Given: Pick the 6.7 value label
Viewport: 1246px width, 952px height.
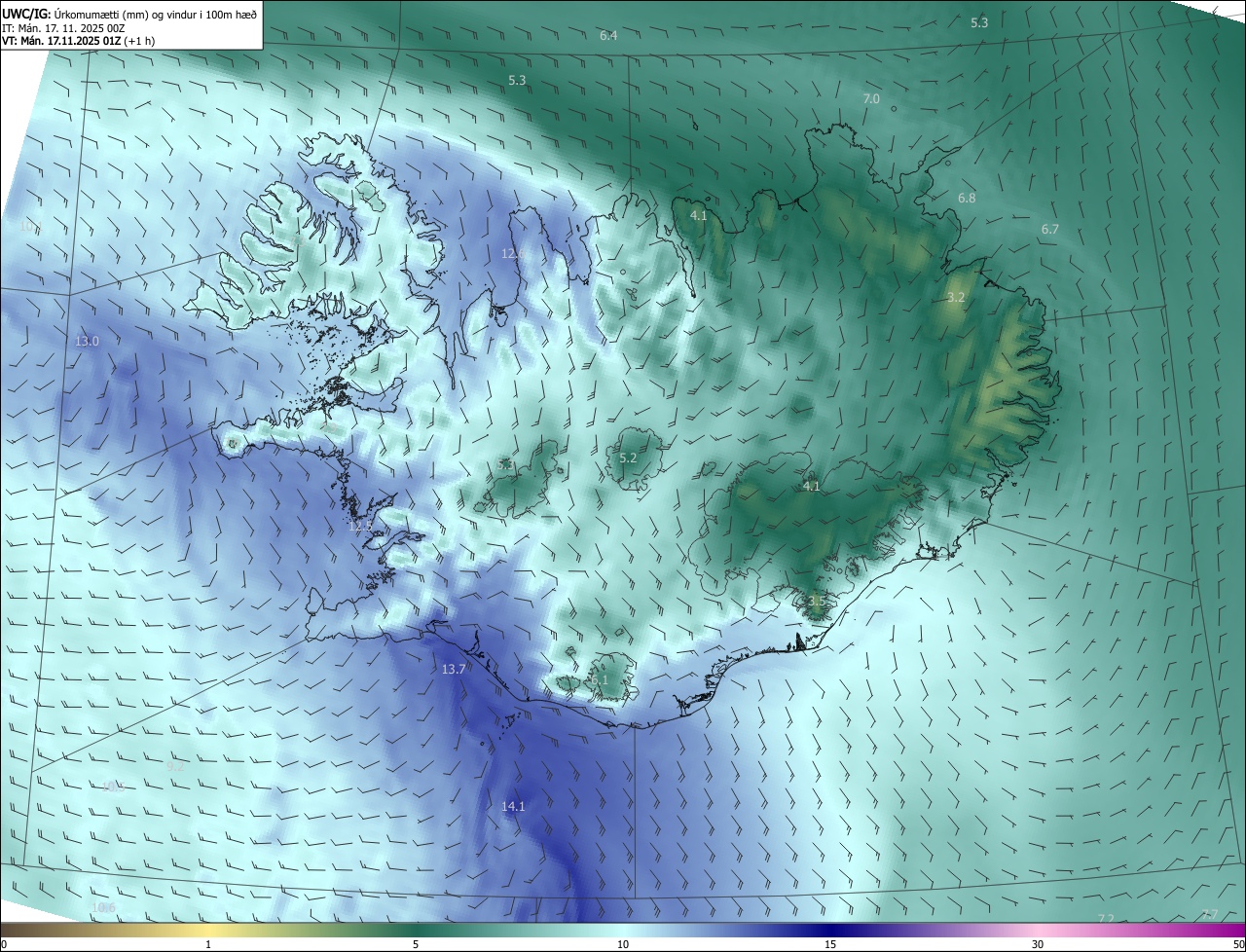Looking at the screenshot, I should (1049, 229).
